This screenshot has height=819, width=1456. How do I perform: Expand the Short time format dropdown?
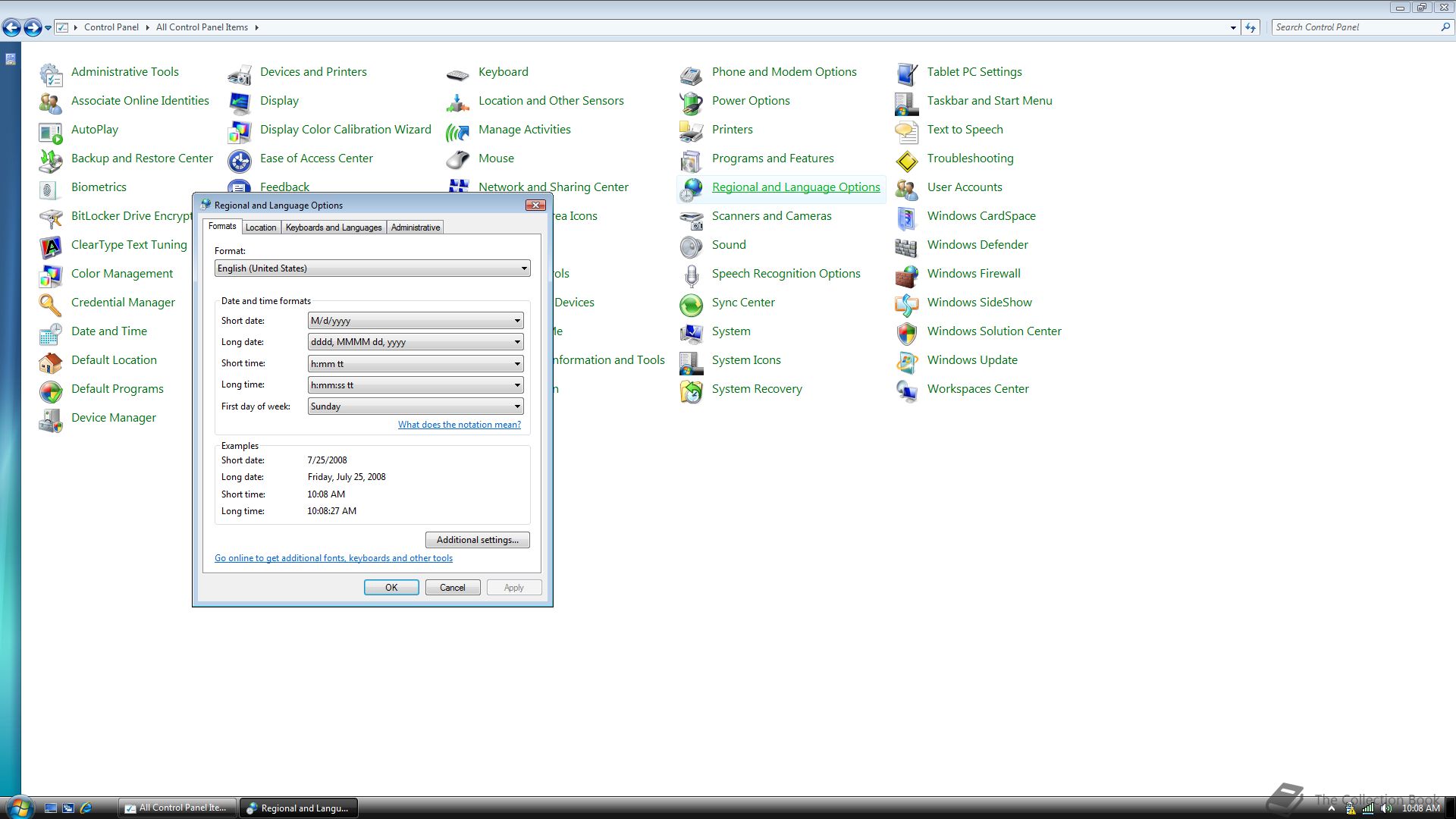tap(416, 364)
